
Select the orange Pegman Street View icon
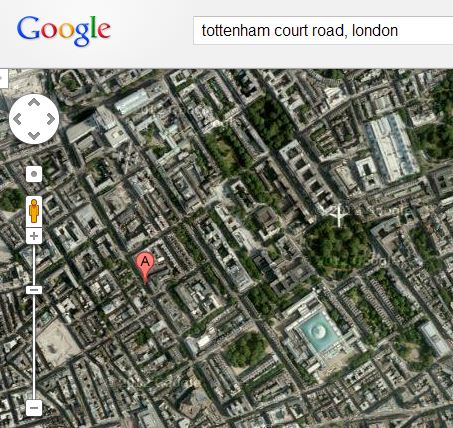coord(34,211)
